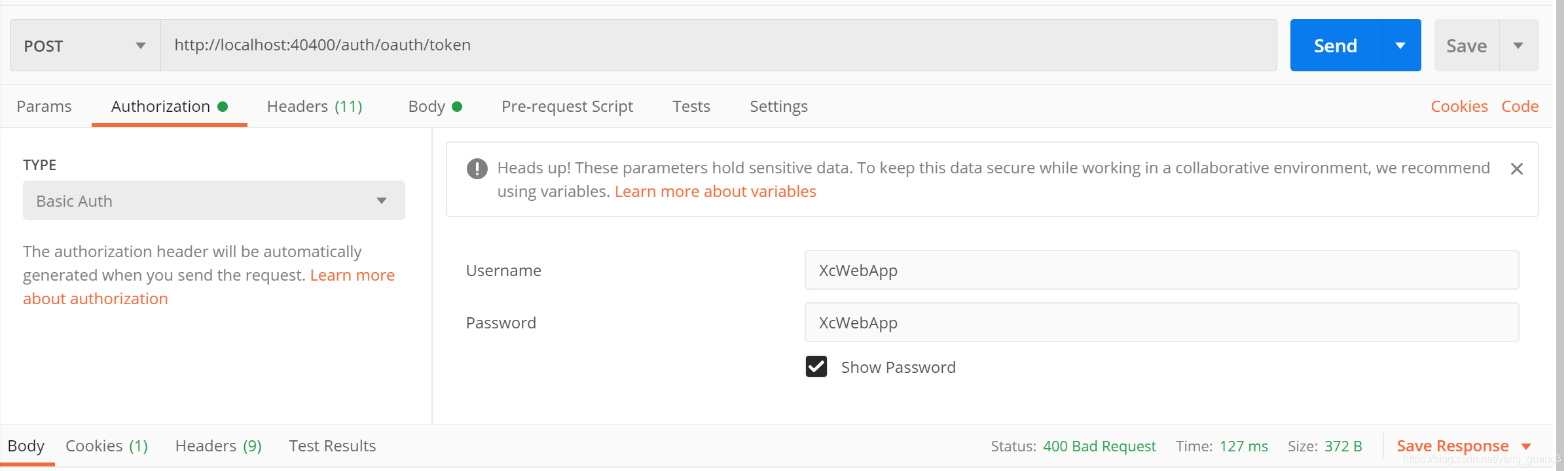
Task: Send the POST request
Action: 1335,46
